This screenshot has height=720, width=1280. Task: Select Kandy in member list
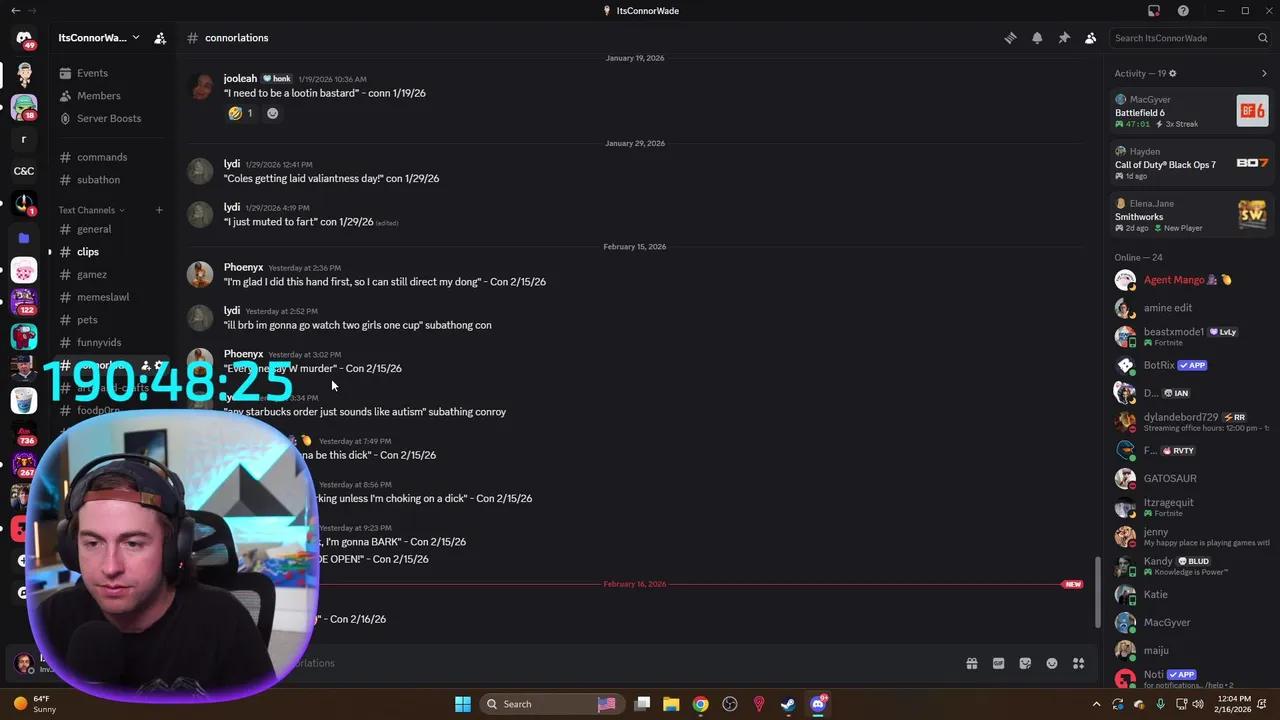(x=1191, y=565)
